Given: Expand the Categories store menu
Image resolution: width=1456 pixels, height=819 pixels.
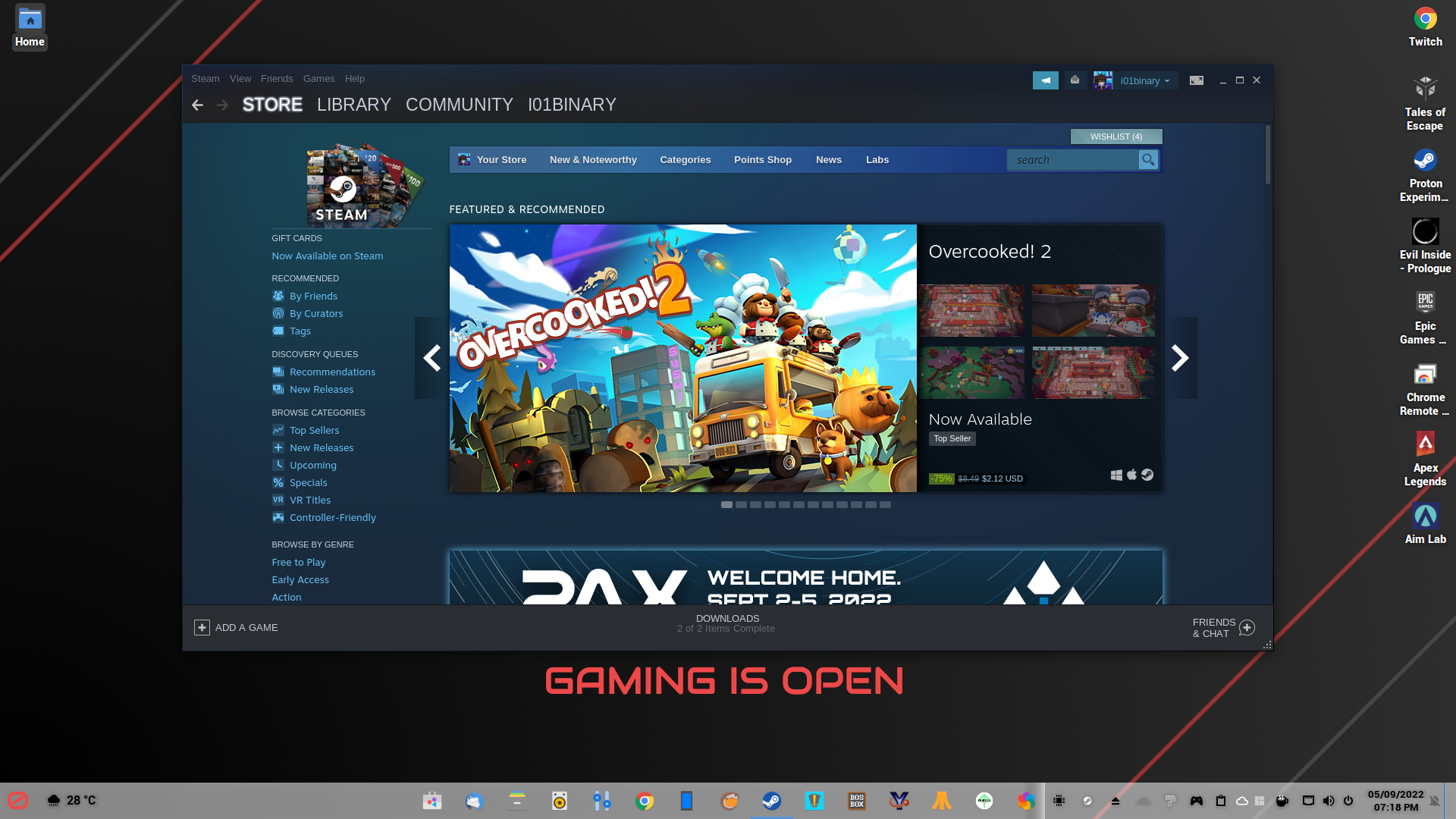Looking at the screenshot, I should pyautogui.click(x=685, y=160).
